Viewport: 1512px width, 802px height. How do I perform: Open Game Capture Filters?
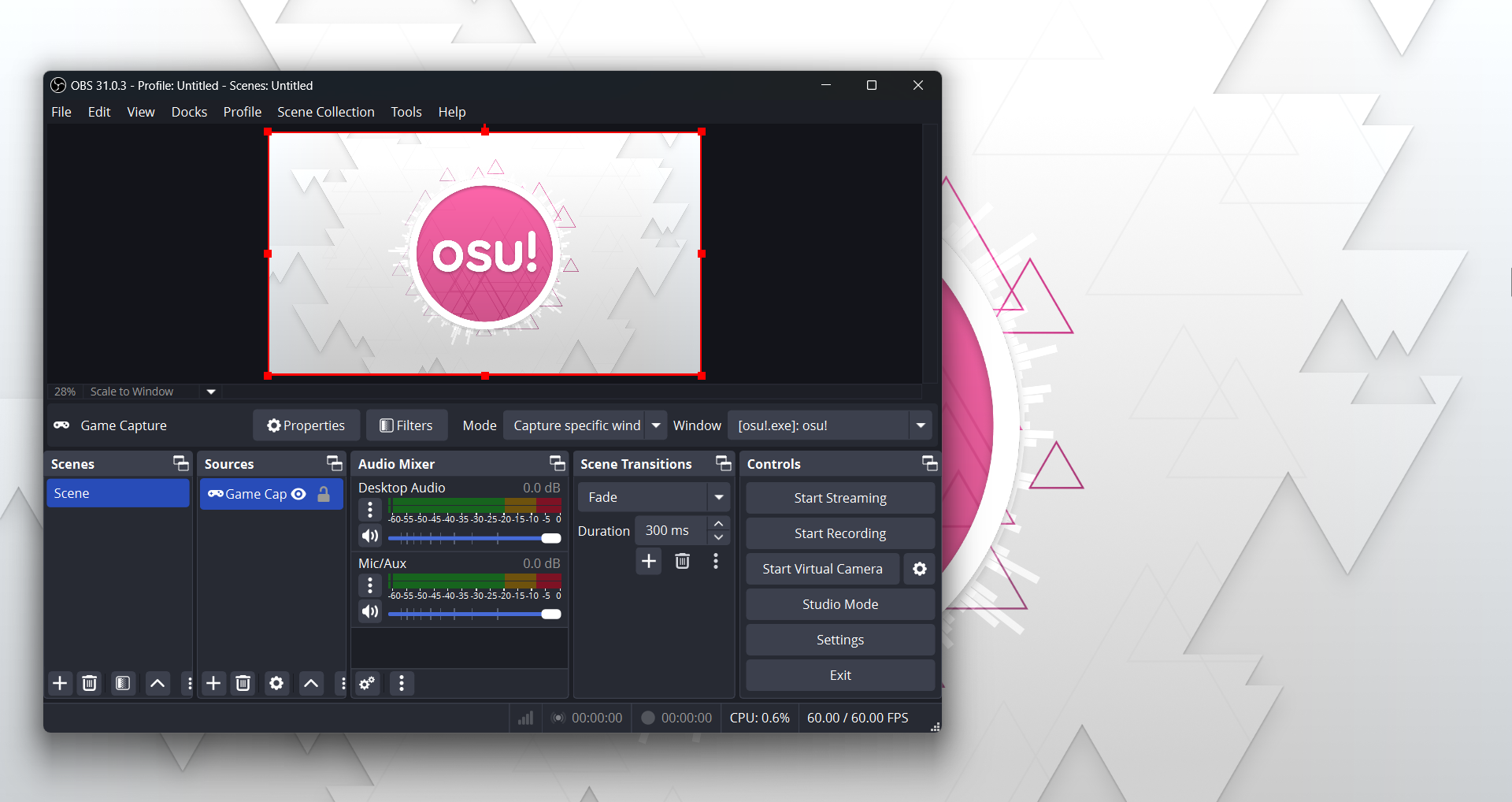pos(406,425)
